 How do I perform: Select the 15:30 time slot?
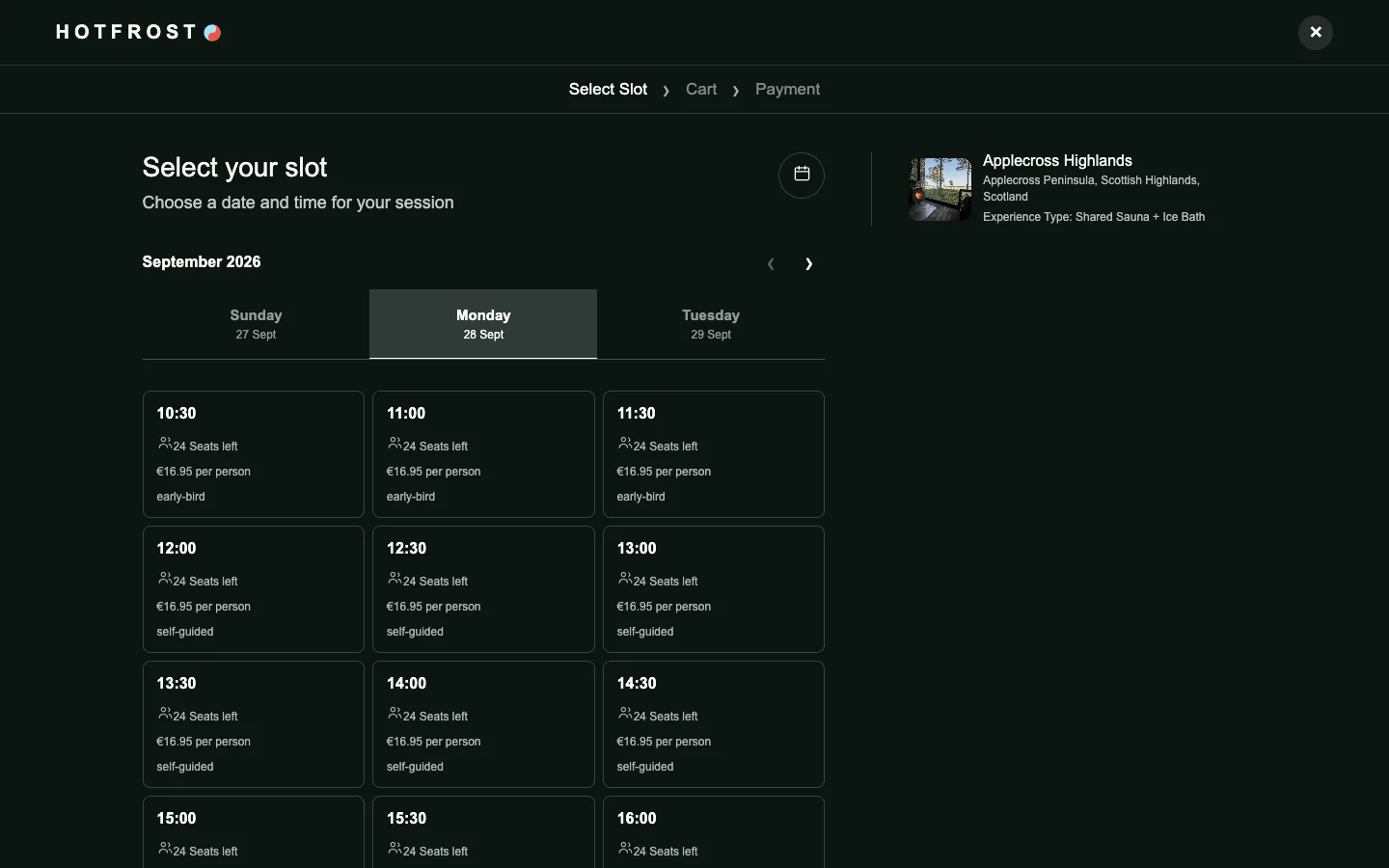483,831
